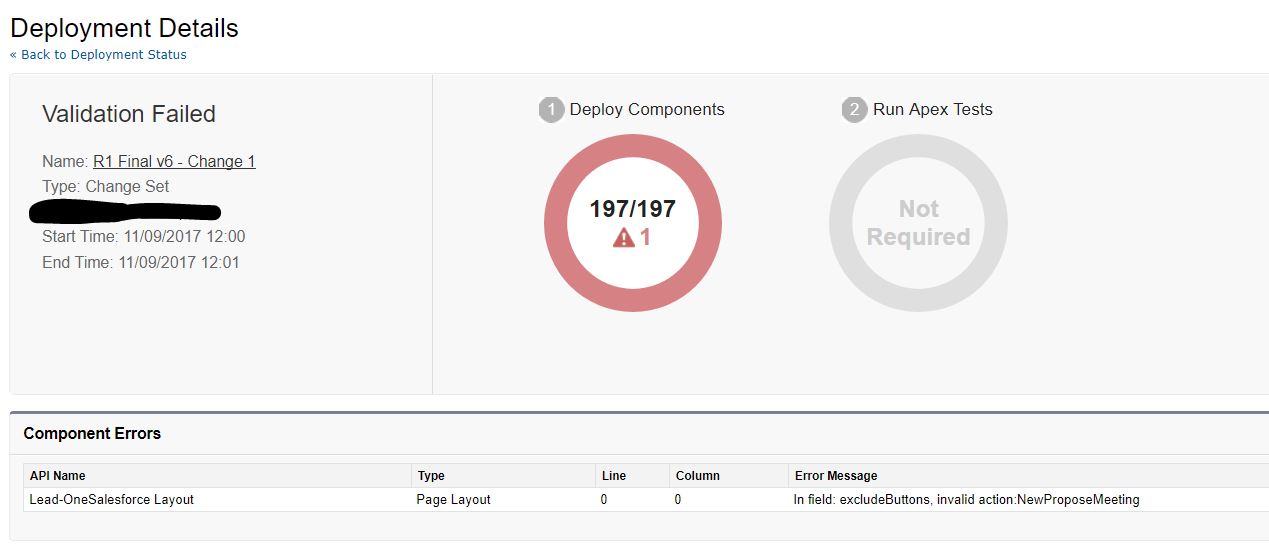Click the Component Errors section heading

click(92, 434)
